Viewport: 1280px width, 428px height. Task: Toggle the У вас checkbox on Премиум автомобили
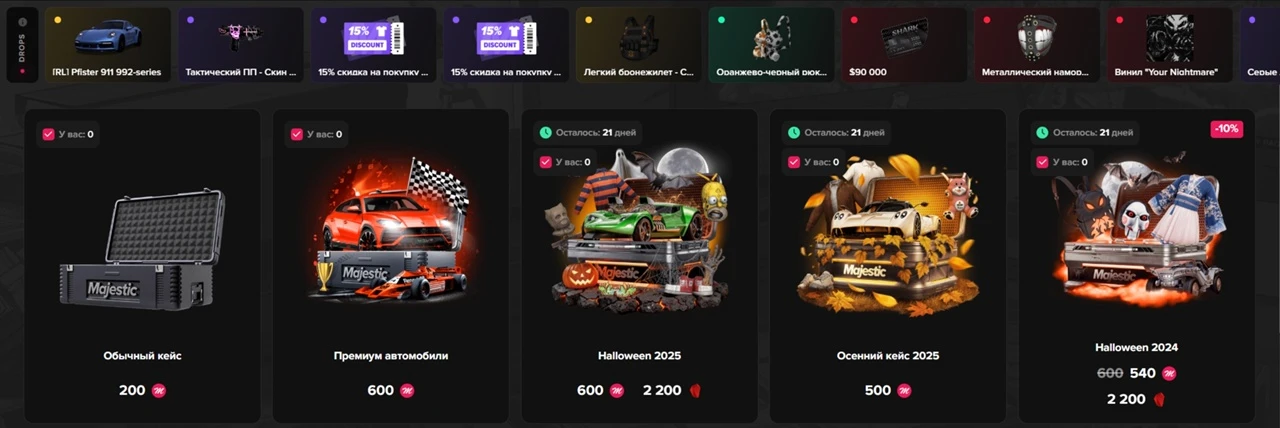(x=297, y=134)
